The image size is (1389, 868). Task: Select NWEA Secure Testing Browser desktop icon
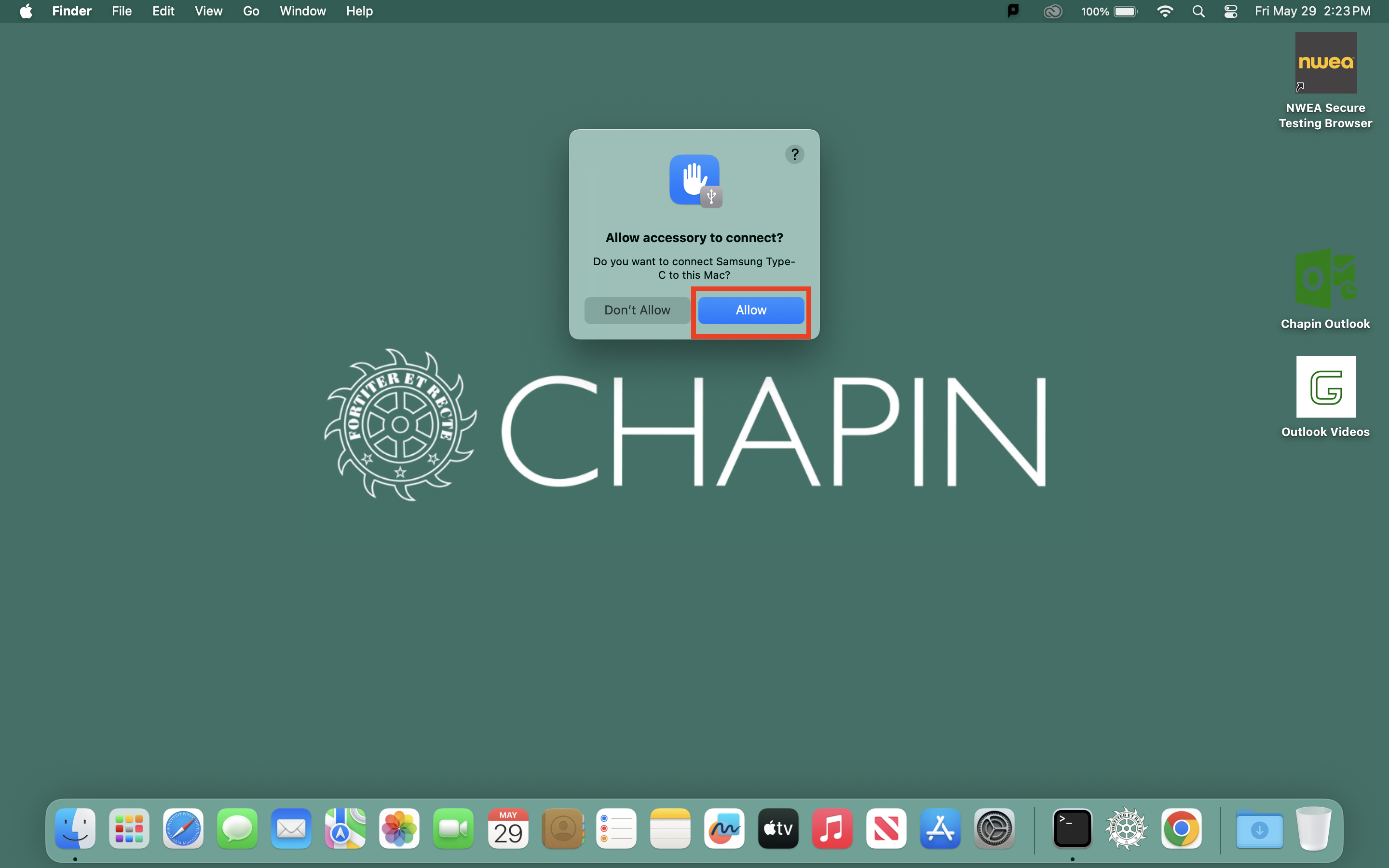[1326, 81]
